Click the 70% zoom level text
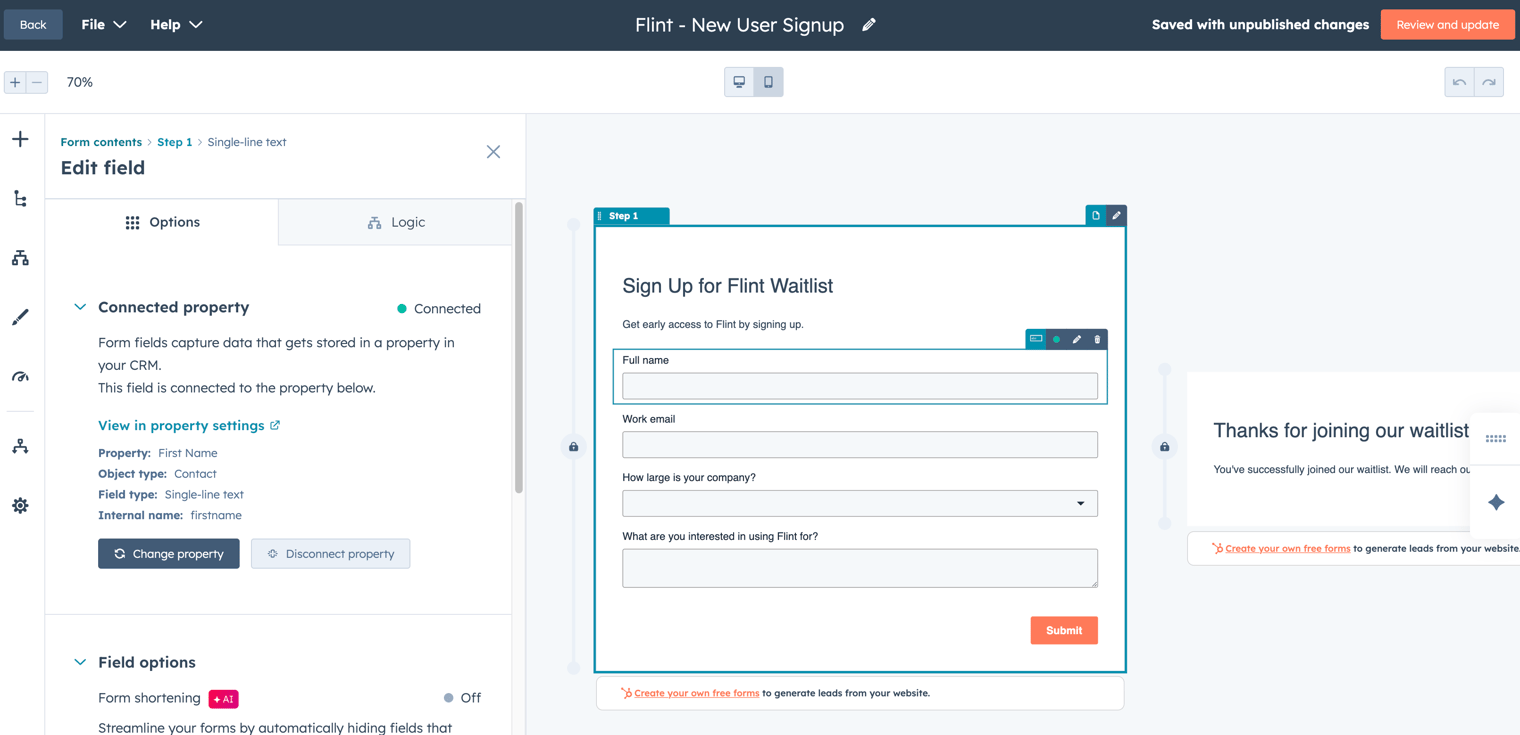1520x735 pixels. (x=80, y=82)
